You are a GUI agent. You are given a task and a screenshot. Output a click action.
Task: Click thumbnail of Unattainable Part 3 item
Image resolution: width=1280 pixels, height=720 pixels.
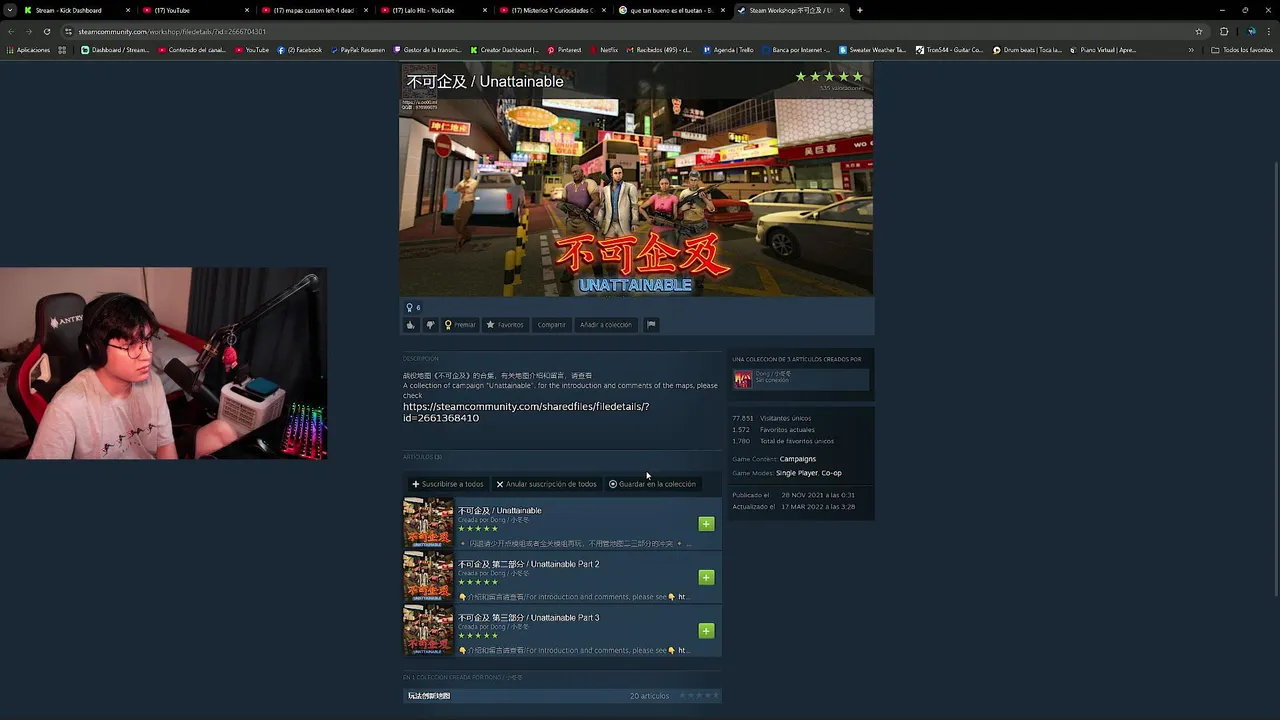(x=428, y=630)
